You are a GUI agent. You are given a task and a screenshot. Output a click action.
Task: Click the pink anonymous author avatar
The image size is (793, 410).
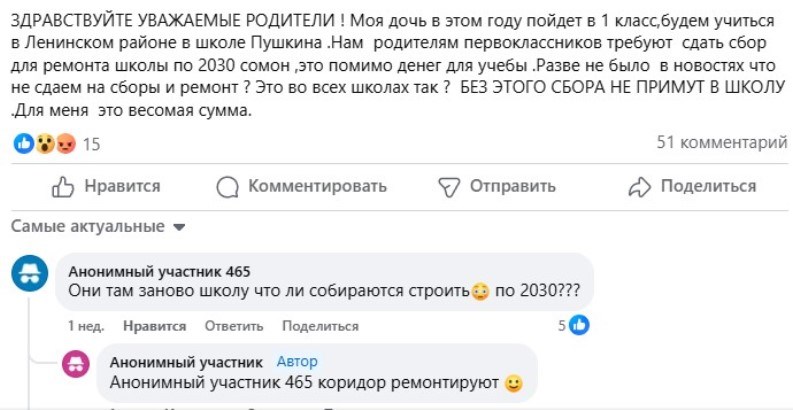coord(76,364)
